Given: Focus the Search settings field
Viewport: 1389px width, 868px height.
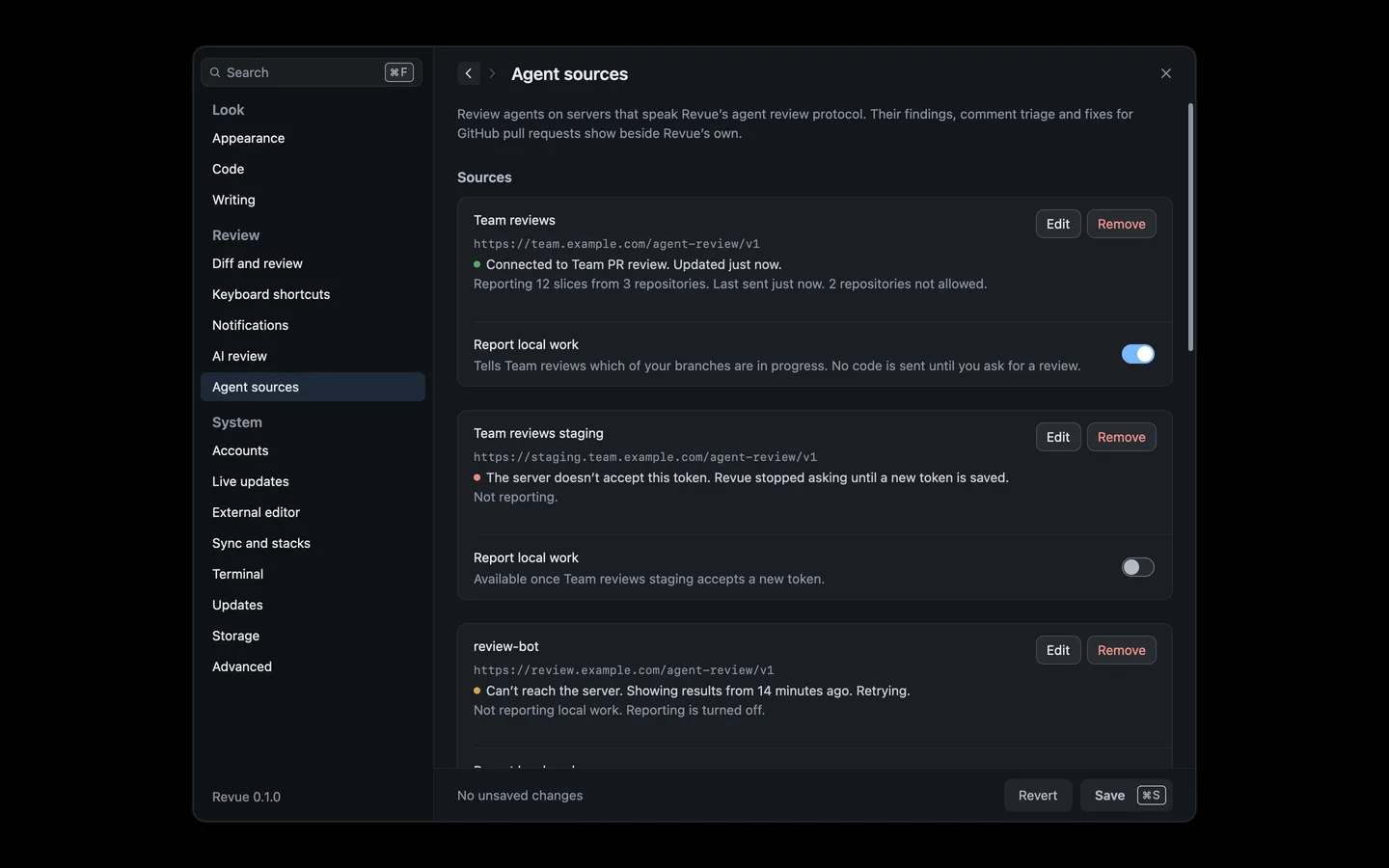Looking at the screenshot, I should 312,72.
